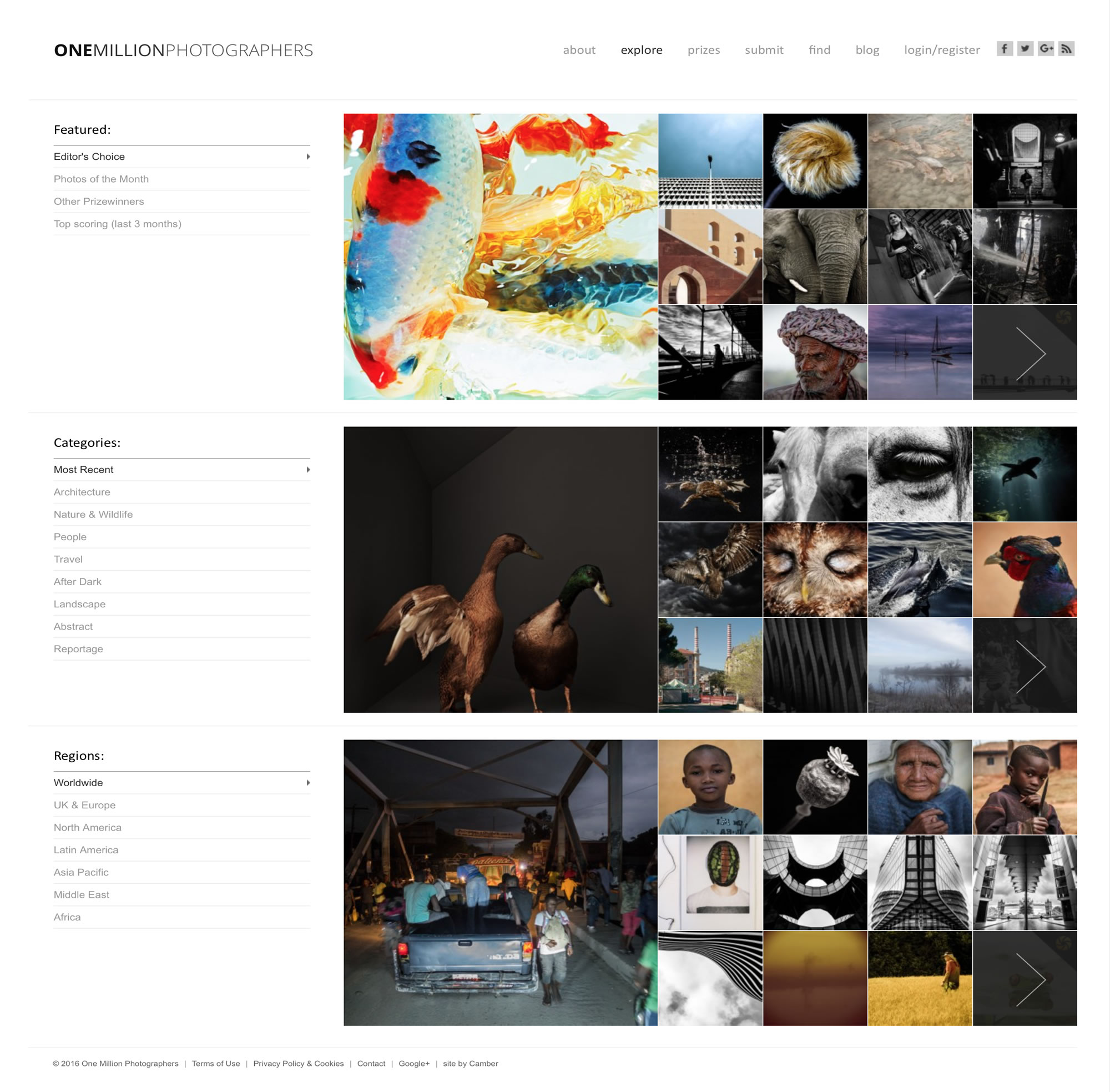1110x1092 pixels.
Task: Open the Facebook social icon
Action: (x=1005, y=49)
